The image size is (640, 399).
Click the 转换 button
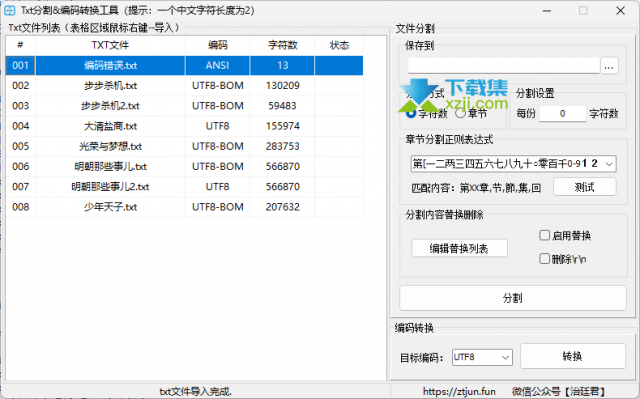[x=573, y=356]
